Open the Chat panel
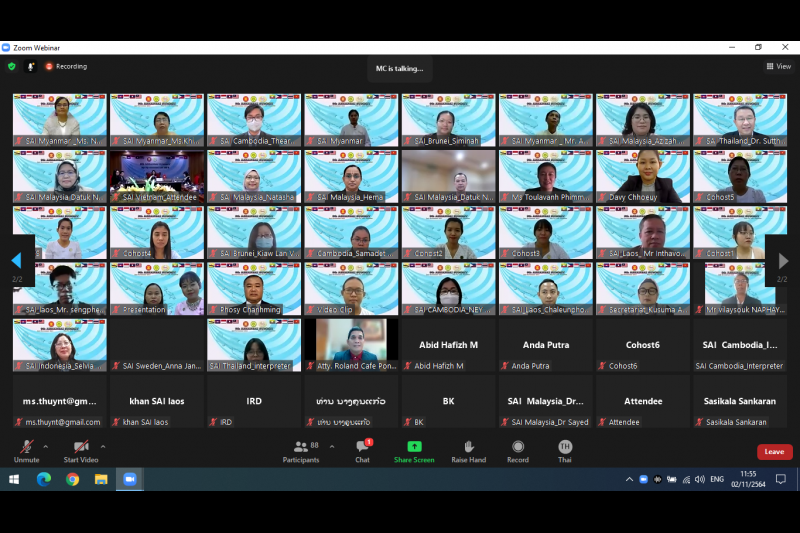This screenshot has width=800, height=533. tap(362, 447)
